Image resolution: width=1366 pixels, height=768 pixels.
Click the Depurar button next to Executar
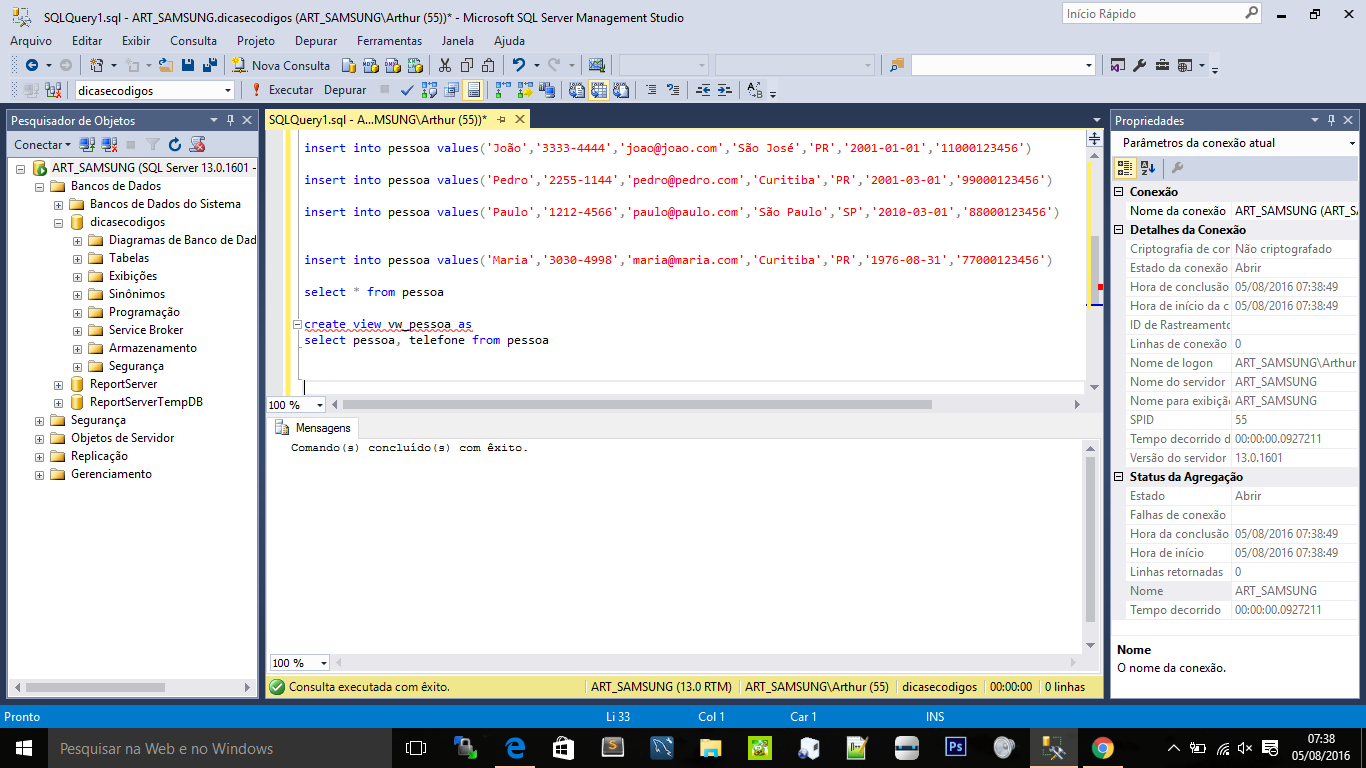[x=345, y=90]
